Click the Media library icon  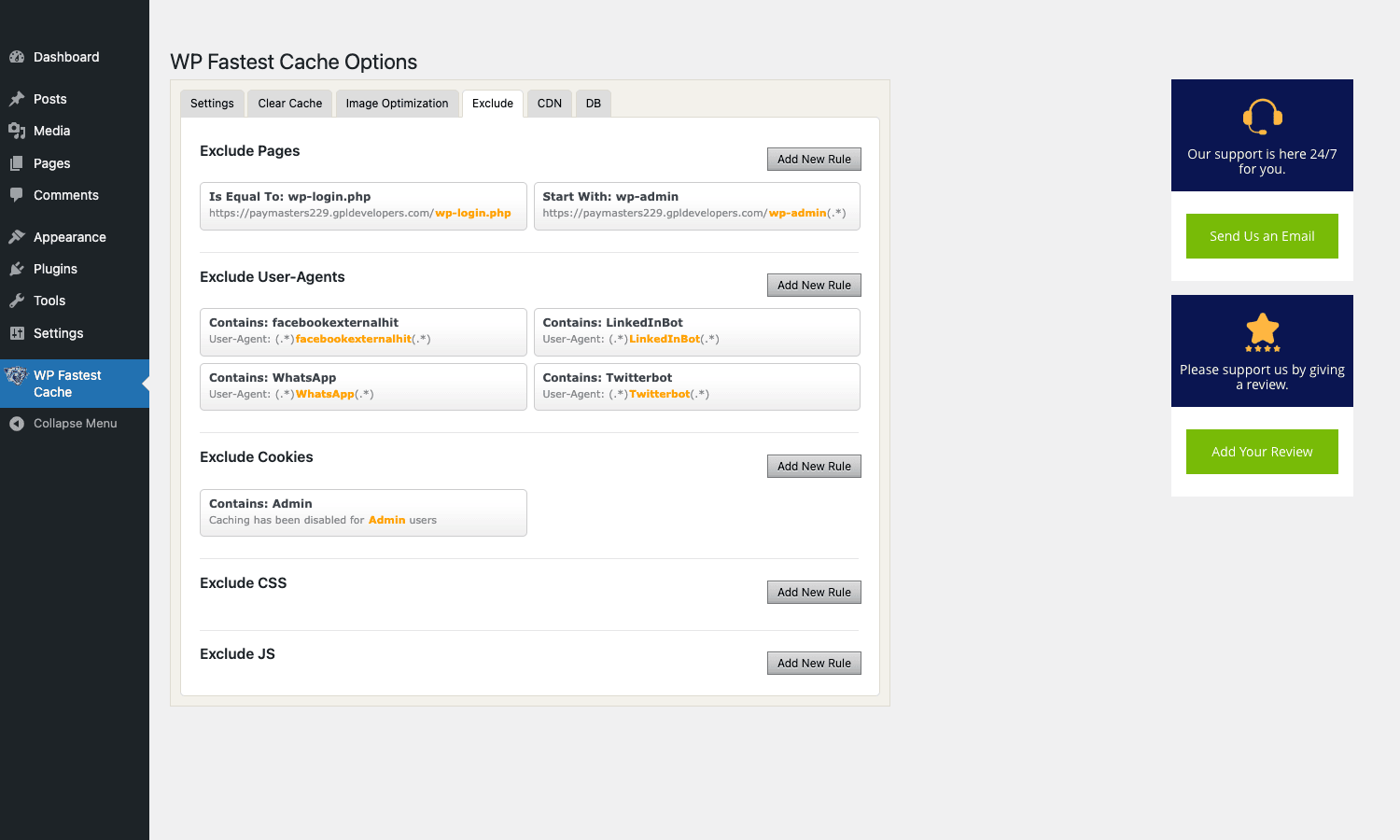17,131
